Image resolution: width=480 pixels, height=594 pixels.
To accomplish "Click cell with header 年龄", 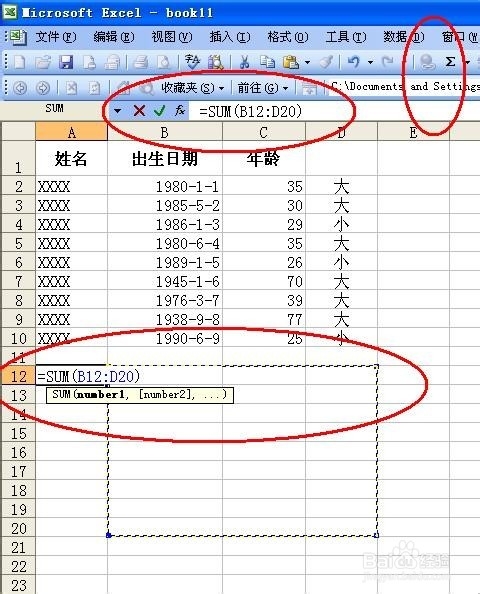I will [264, 158].
